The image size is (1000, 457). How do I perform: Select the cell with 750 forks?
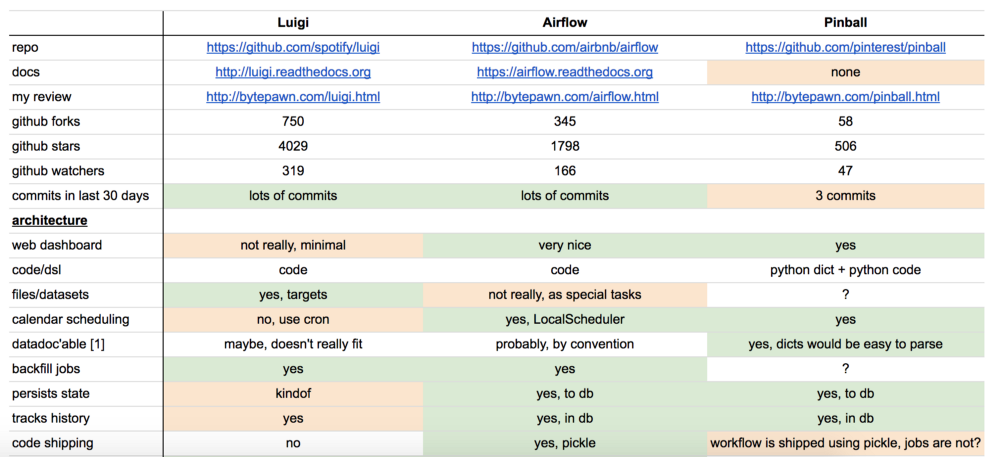(x=293, y=122)
